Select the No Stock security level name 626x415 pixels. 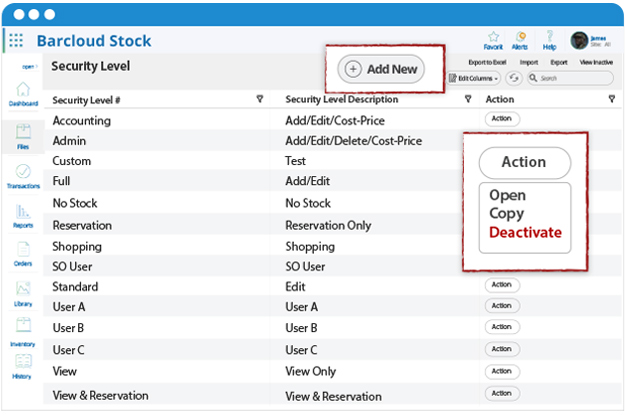click(75, 203)
